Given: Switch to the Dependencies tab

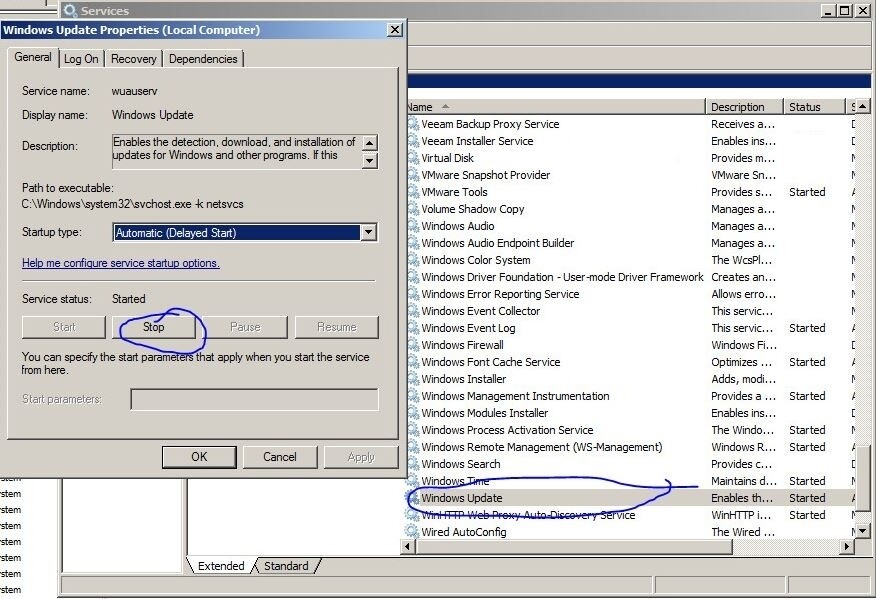Looking at the screenshot, I should tap(203, 58).
